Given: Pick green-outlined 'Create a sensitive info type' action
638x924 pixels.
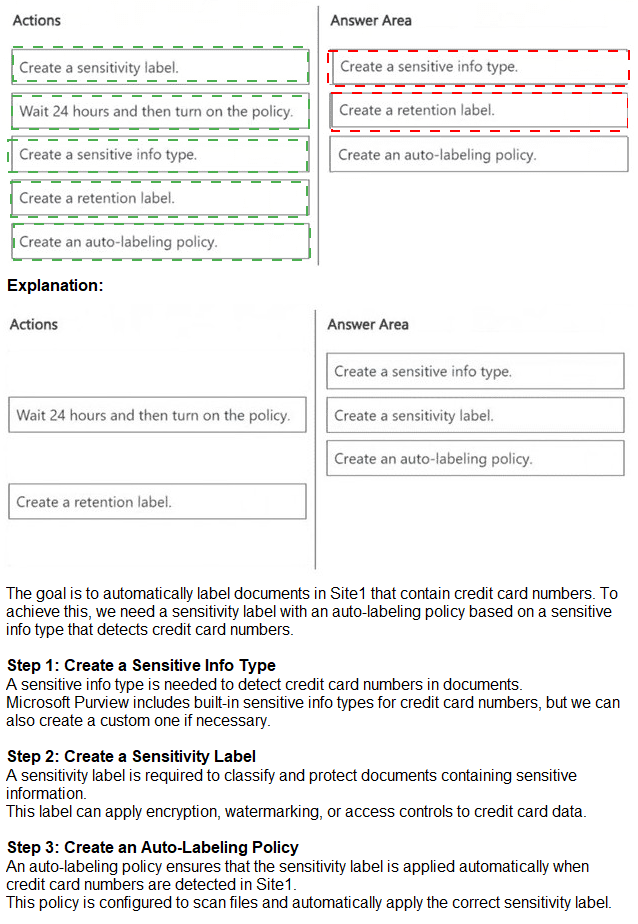Looking at the screenshot, I should (x=160, y=155).
